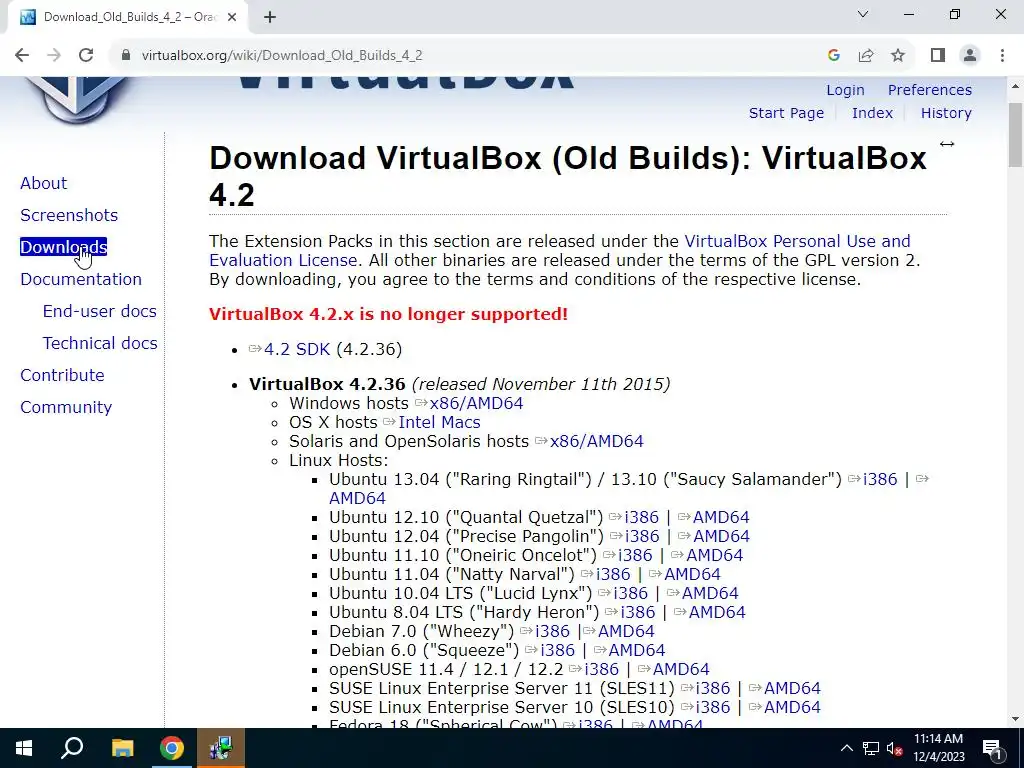This screenshot has width=1024, height=768.
Task: Download SLES10 i386 link
Action: pyautogui.click(x=712, y=706)
